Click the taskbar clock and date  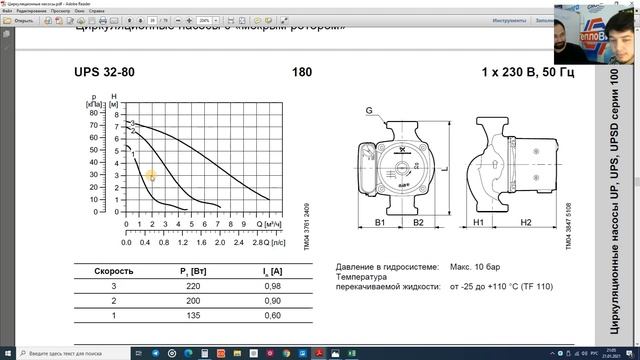(611, 353)
